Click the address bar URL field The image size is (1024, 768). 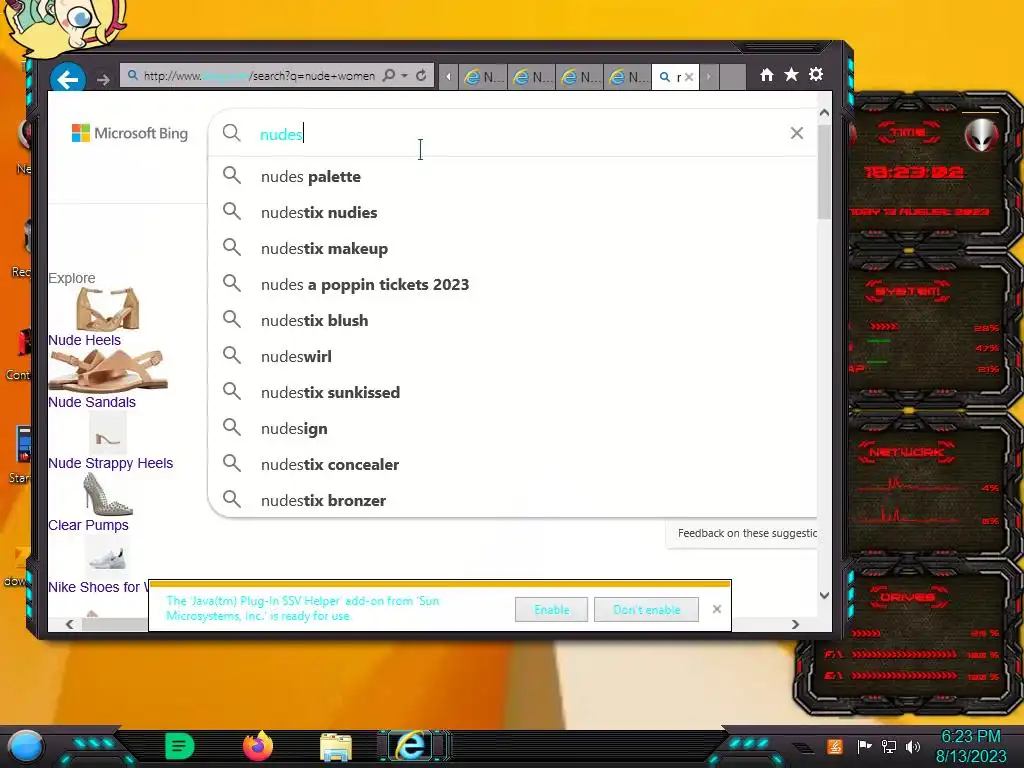(x=259, y=76)
